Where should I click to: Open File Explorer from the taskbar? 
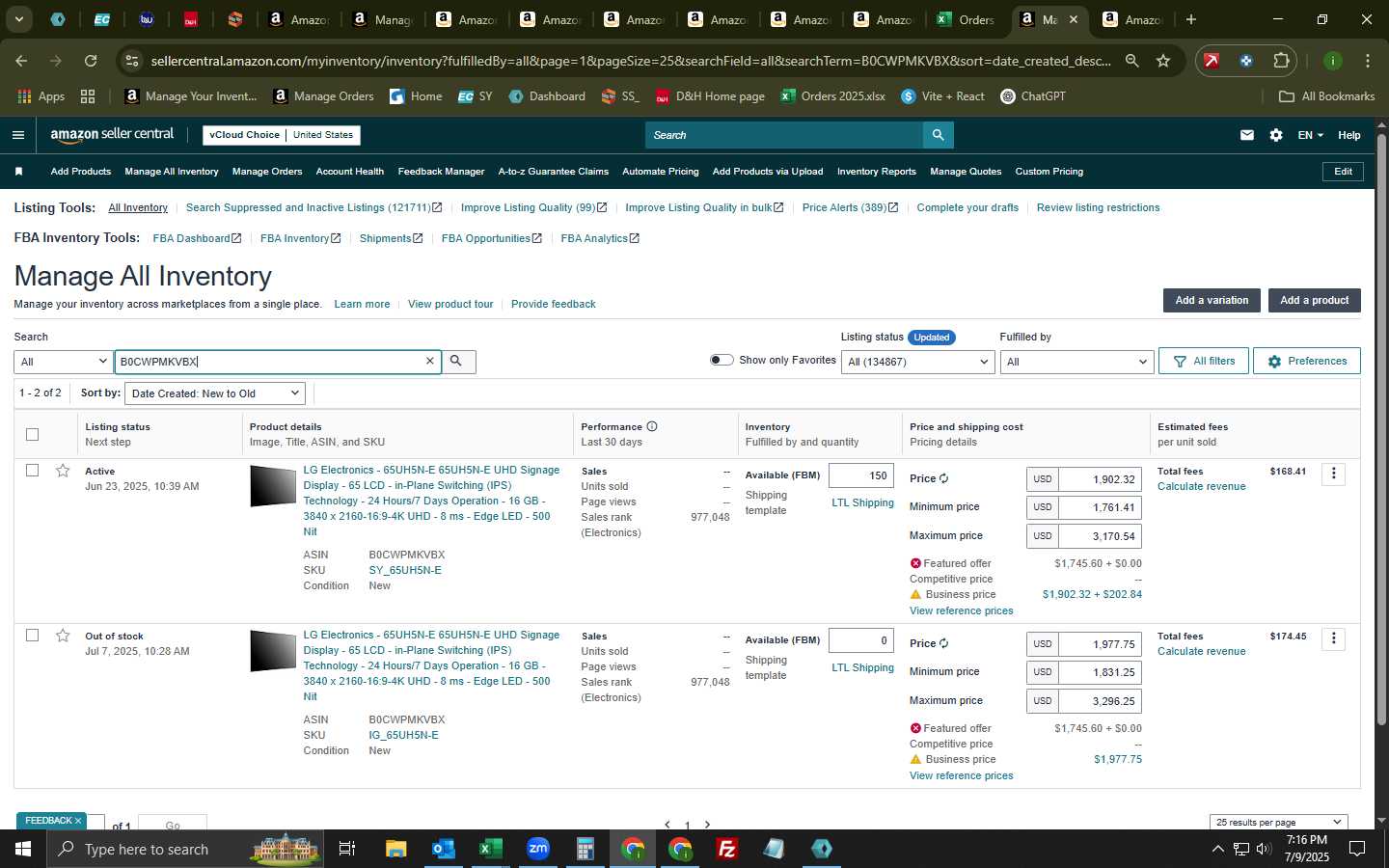coord(395,849)
